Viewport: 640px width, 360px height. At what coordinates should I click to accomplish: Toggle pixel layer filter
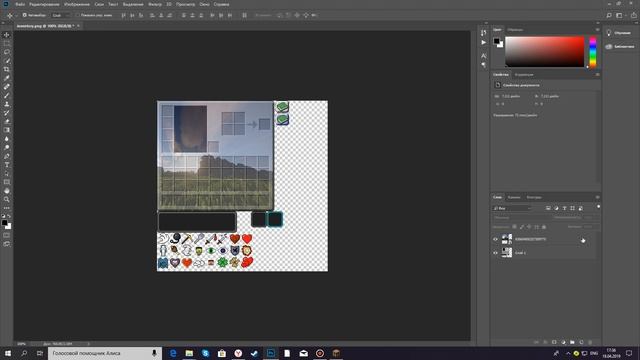[x=548, y=208]
